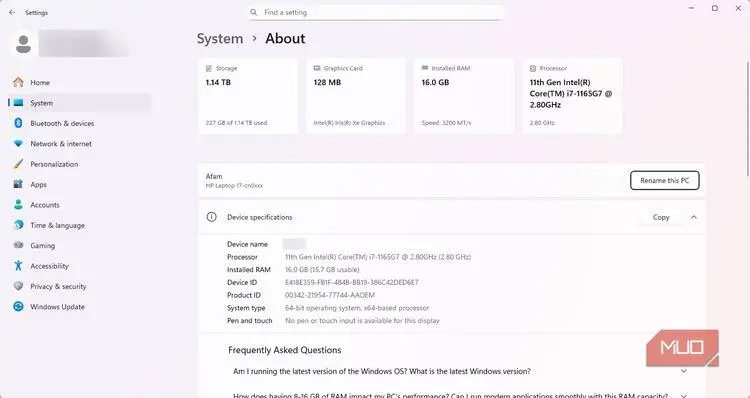Click System breadcrumb link
750x398 pixels.
click(220, 39)
